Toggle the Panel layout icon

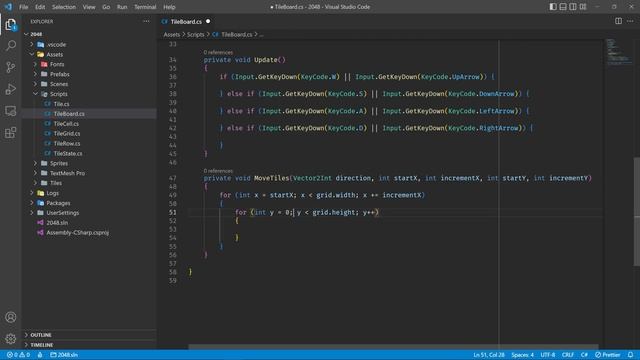click(563, 7)
